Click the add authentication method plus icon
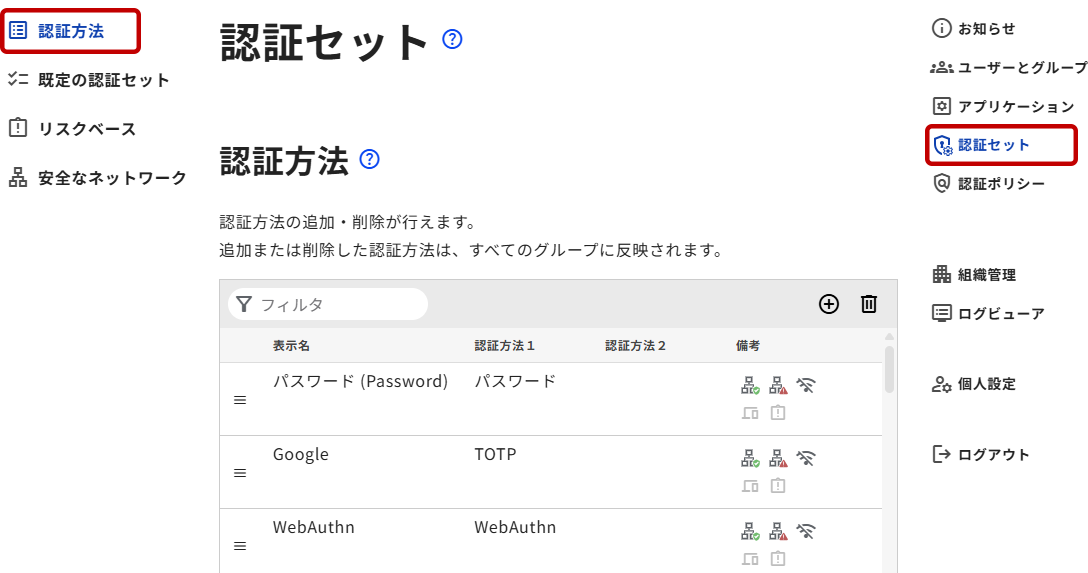Viewport: 1088px width, 573px height. (829, 304)
